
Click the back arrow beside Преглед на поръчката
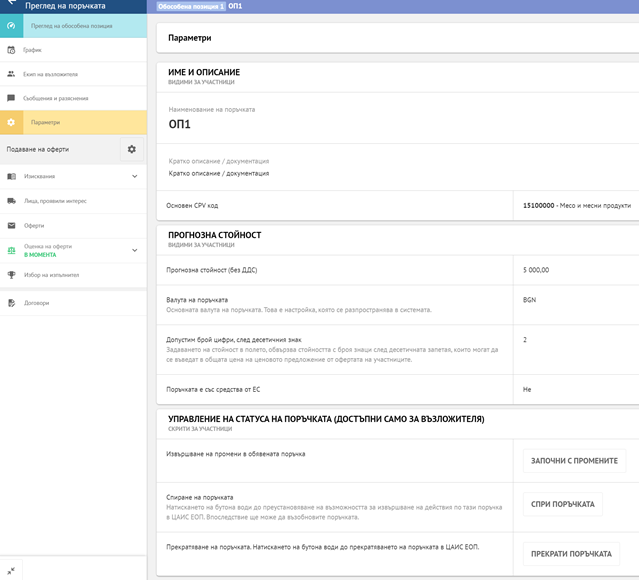coord(11,5)
